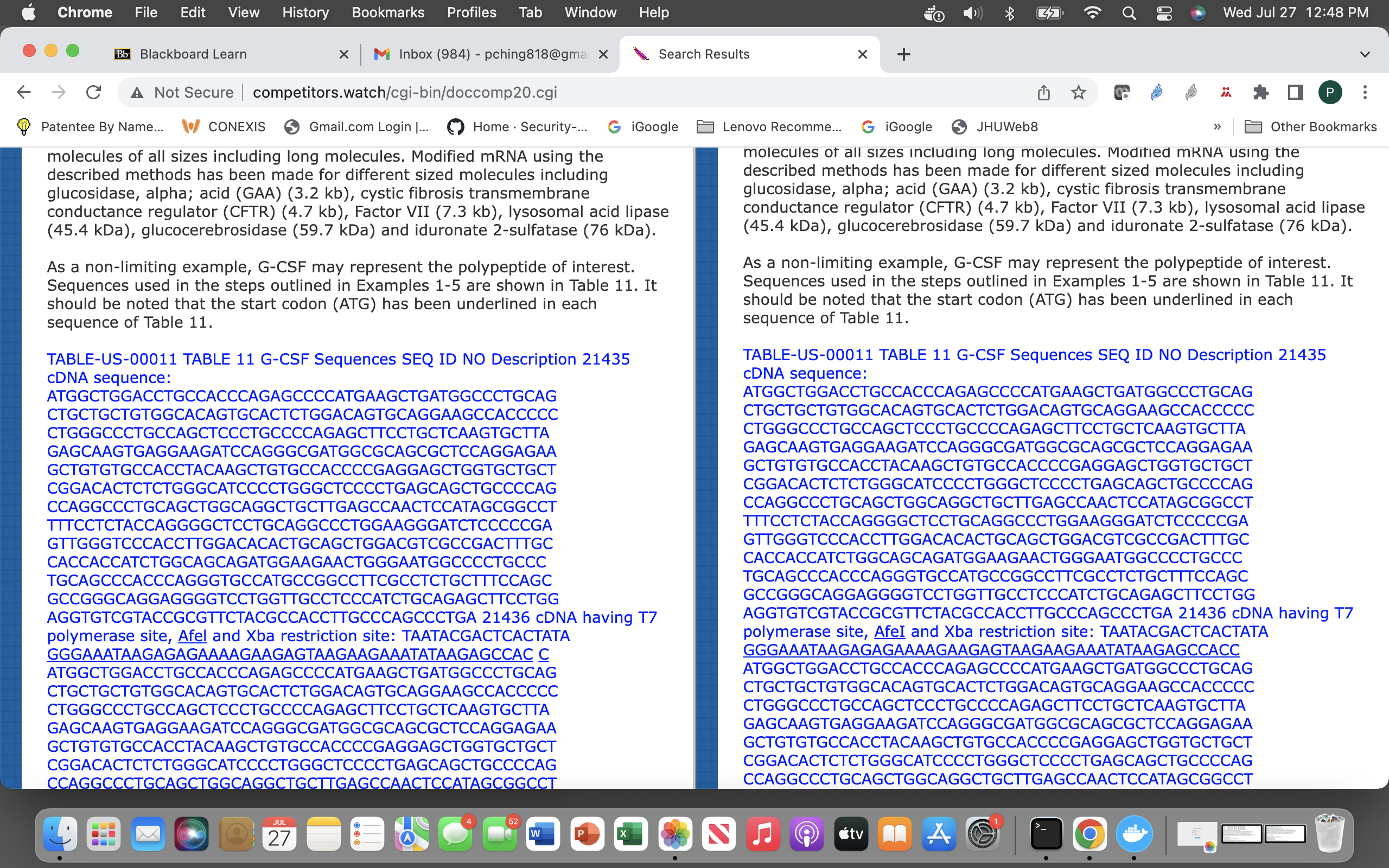Open the View menu
The image size is (1389, 868).
tap(244, 12)
